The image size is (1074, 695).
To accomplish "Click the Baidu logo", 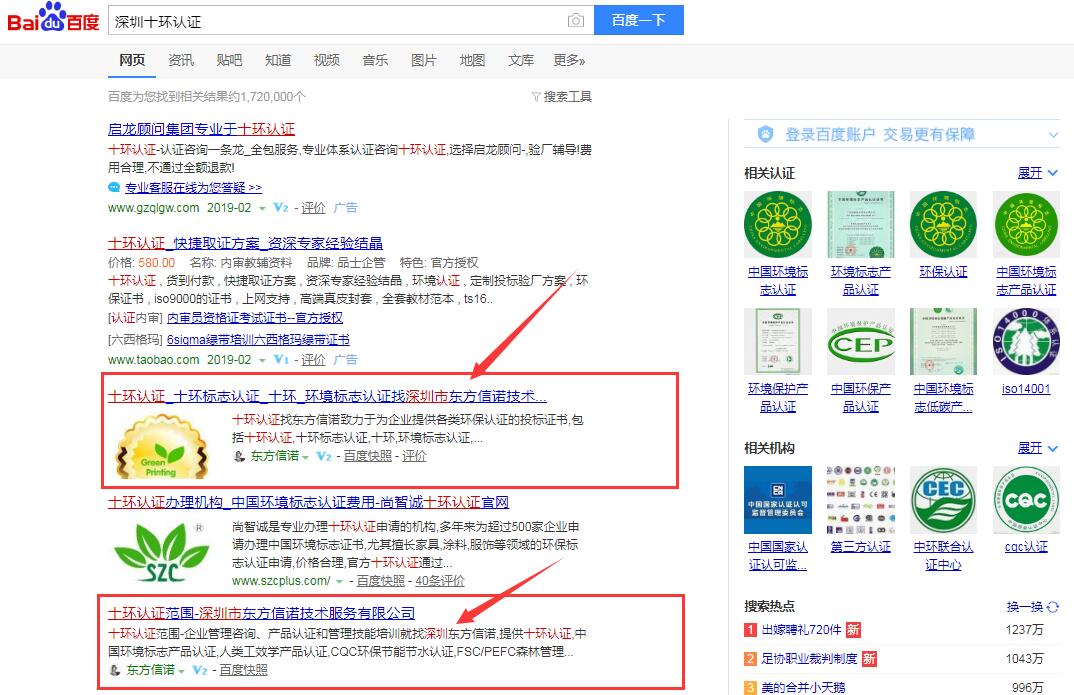I will (x=53, y=20).
